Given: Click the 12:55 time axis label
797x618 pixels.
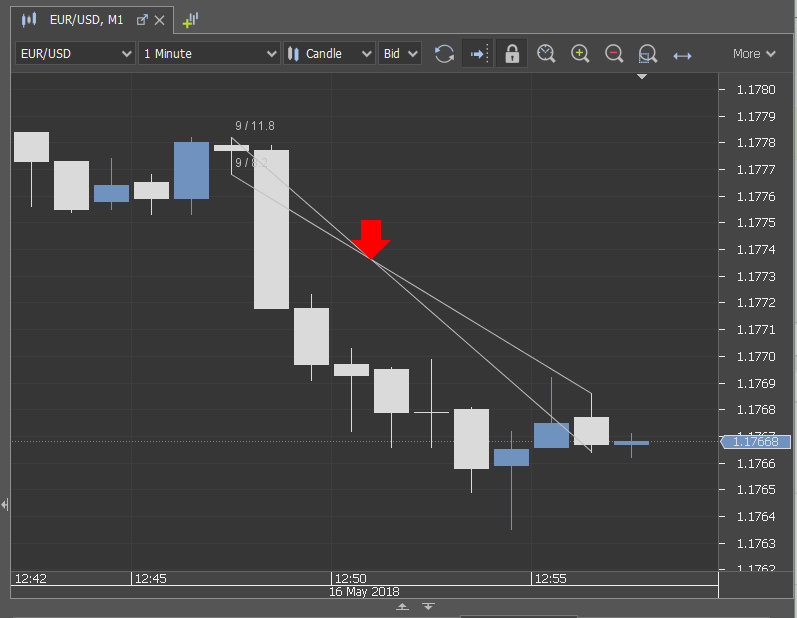Looking at the screenshot, I should click(550, 578).
